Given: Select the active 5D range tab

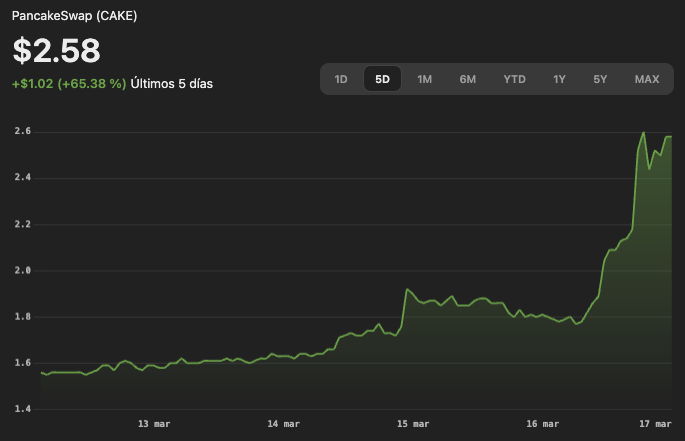Looking at the screenshot, I should pos(382,79).
